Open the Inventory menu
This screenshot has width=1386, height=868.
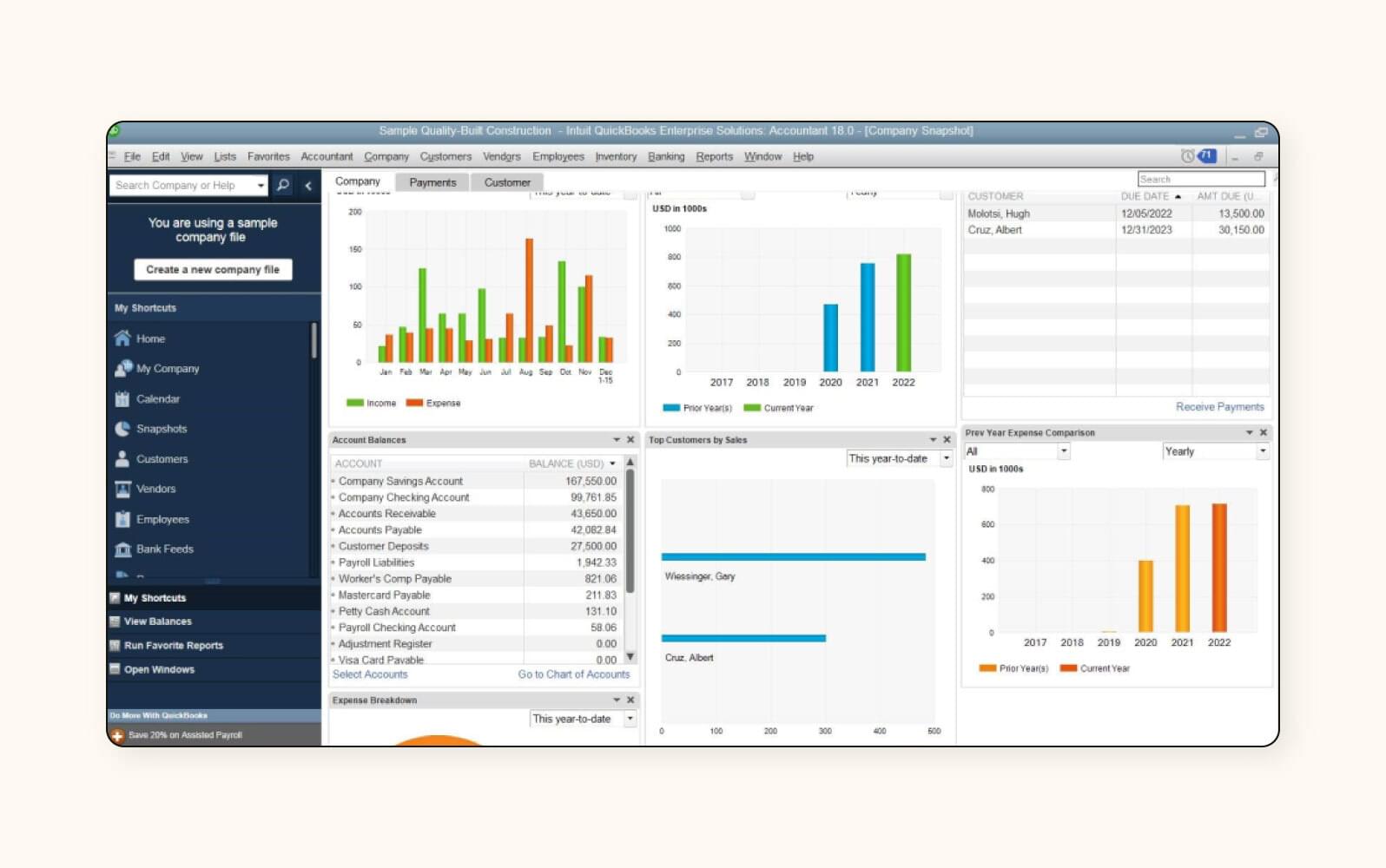[616, 156]
